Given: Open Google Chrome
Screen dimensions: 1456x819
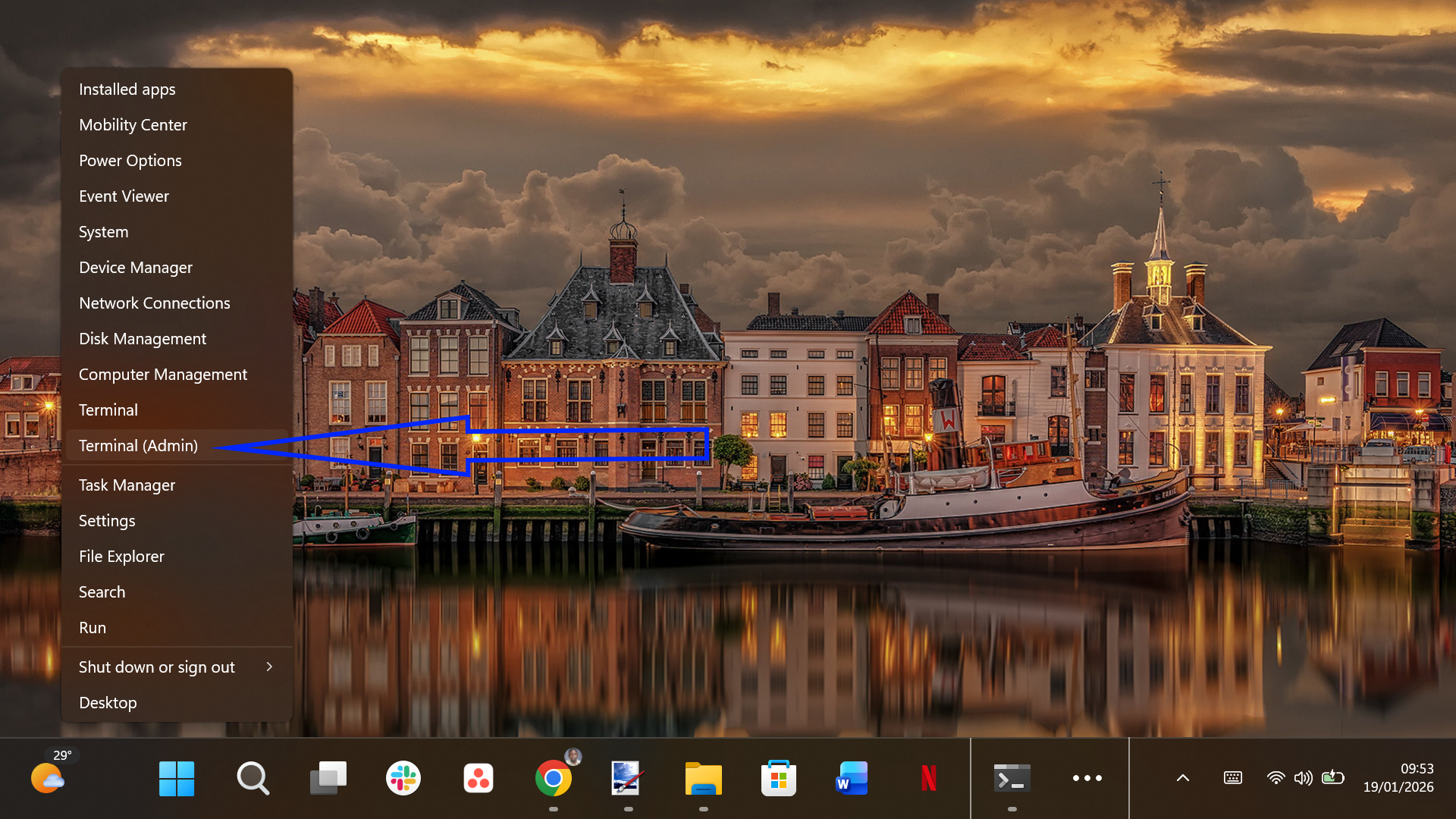Looking at the screenshot, I should click(x=554, y=777).
